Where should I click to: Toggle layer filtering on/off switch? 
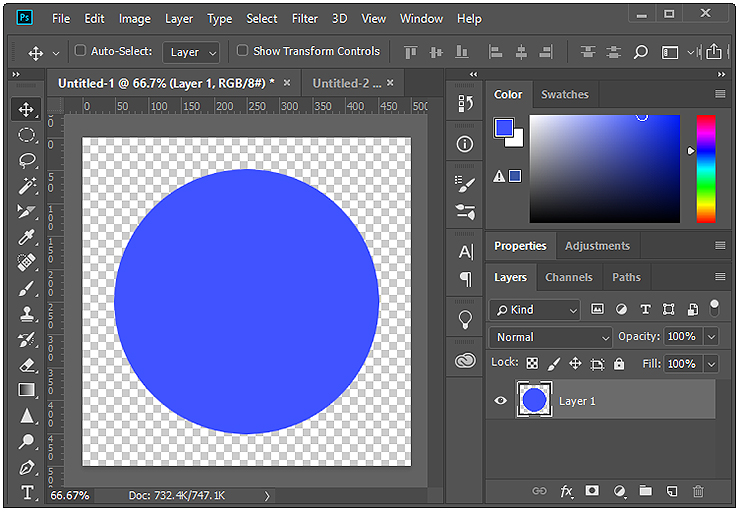click(x=715, y=309)
